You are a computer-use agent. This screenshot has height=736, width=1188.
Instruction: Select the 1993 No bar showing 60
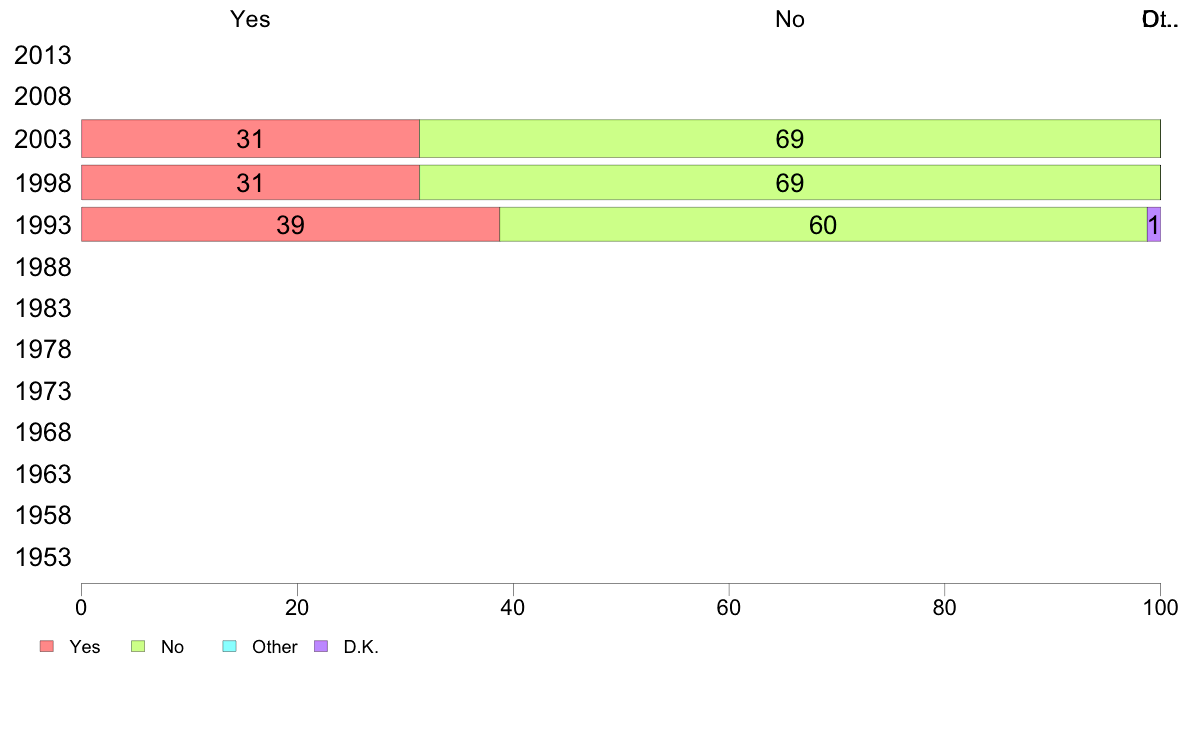point(823,224)
